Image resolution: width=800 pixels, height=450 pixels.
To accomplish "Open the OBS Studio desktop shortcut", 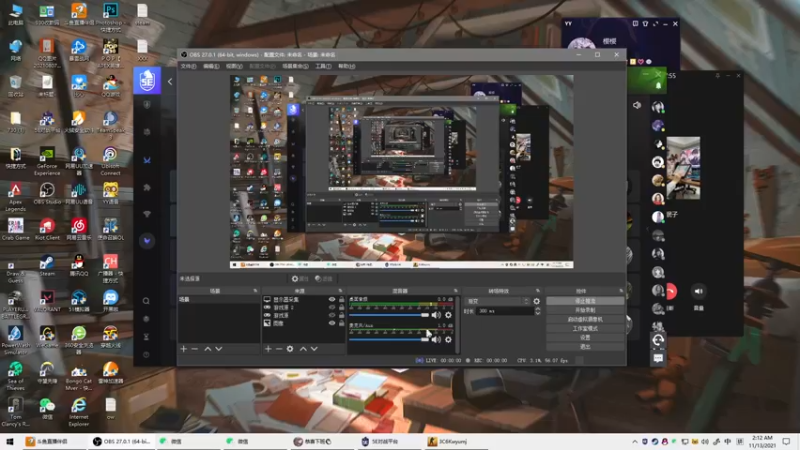I will 47,194.
